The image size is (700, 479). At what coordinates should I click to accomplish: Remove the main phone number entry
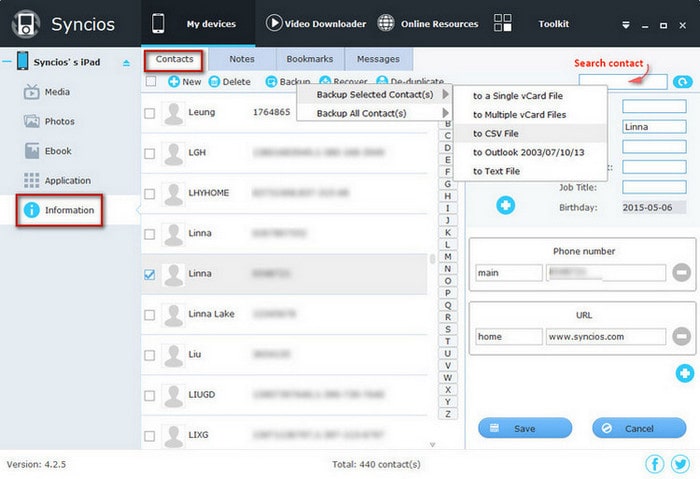[681, 272]
